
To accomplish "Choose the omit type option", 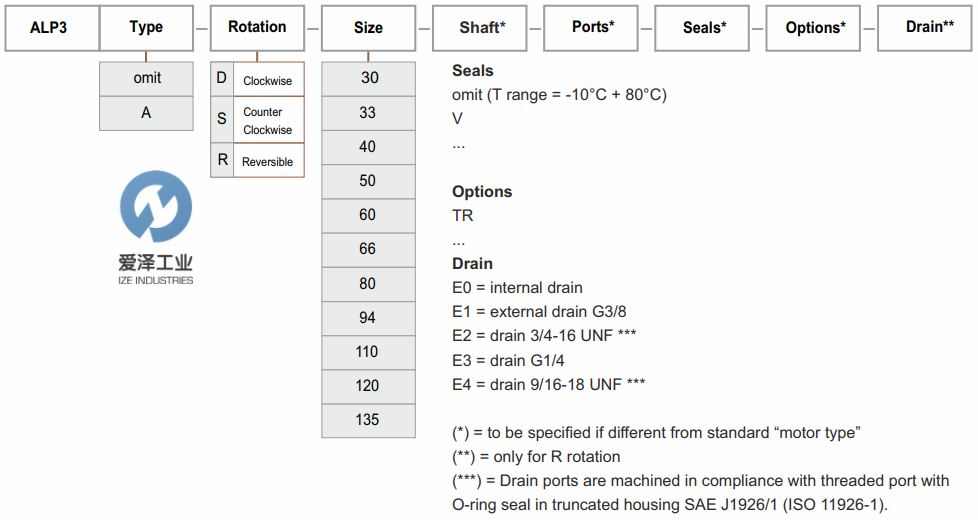I will (146, 78).
